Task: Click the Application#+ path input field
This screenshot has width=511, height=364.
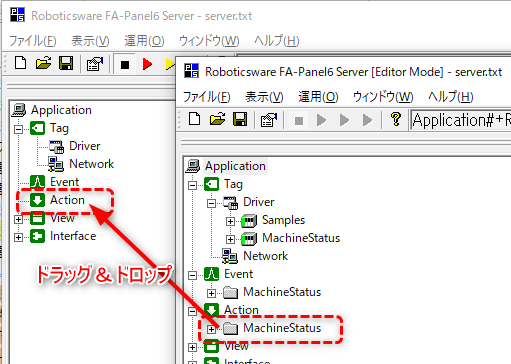Action: (461, 120)
